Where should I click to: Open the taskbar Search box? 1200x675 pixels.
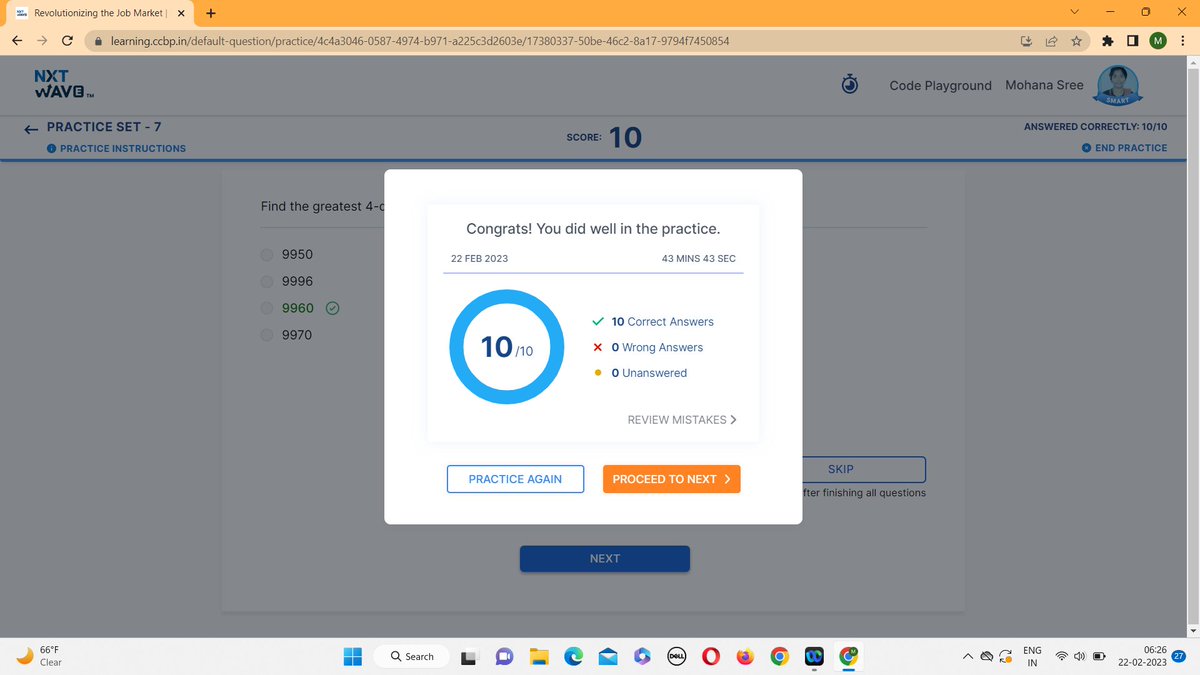(412, 657)
